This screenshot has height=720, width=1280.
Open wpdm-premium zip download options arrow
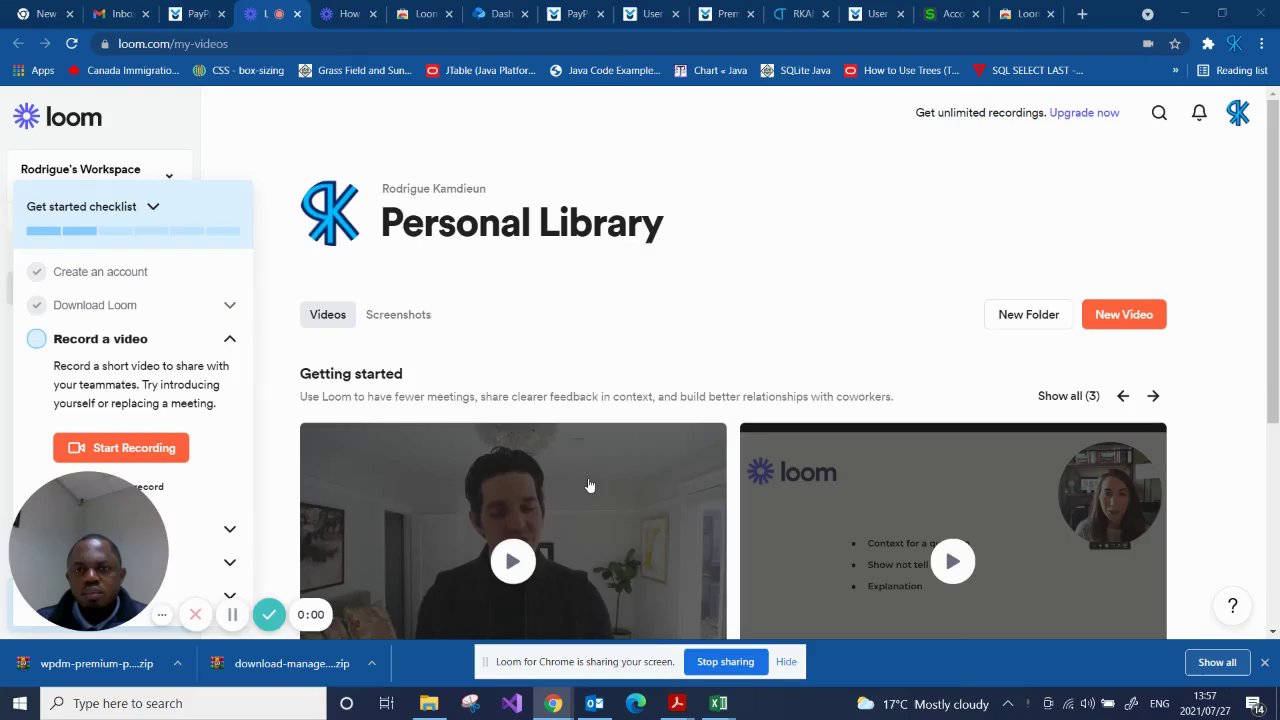pos(177,663)
